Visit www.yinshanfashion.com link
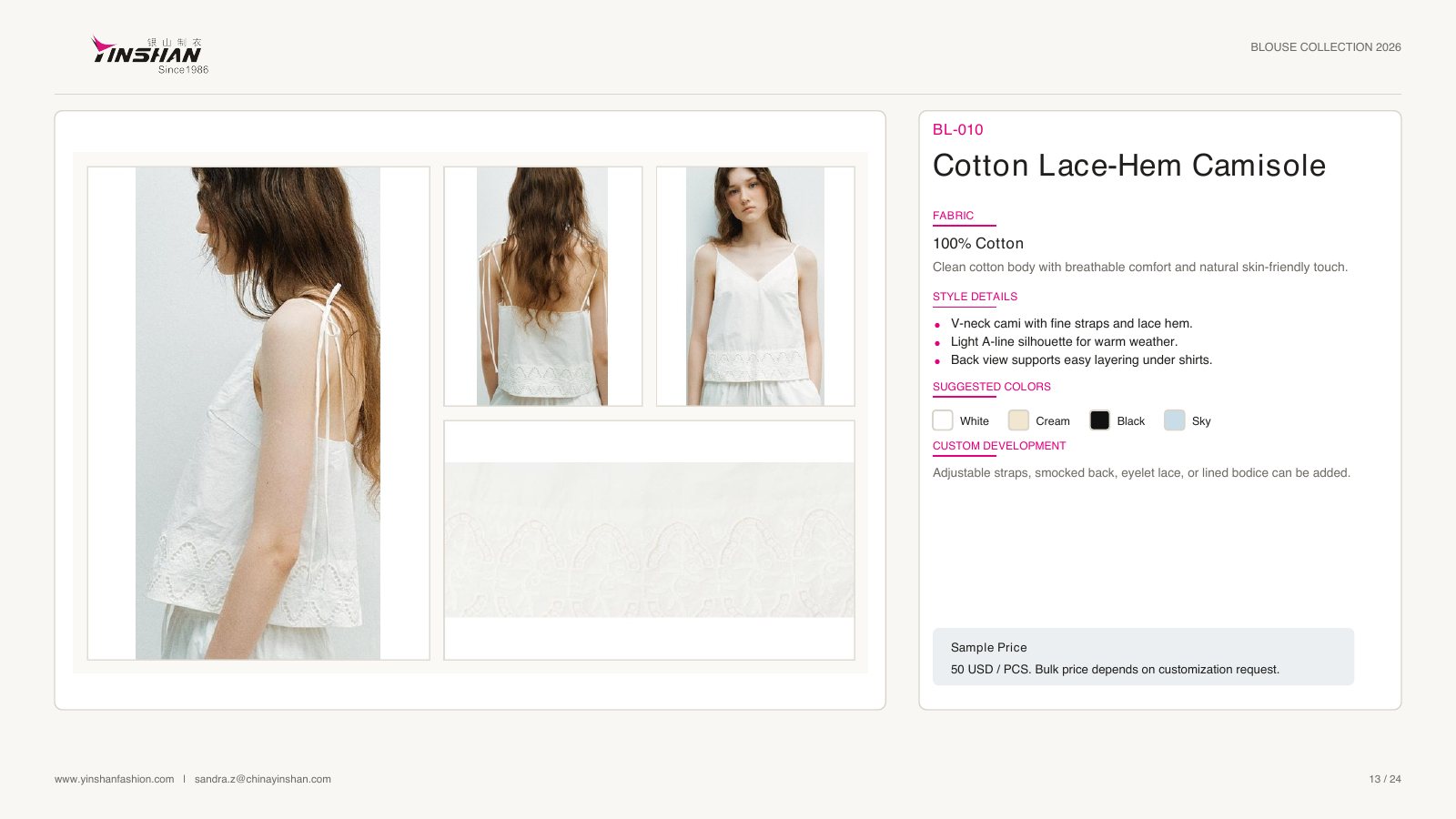Image resolution: width=1456 pixels, height=819 pixels. coord(115,779)
